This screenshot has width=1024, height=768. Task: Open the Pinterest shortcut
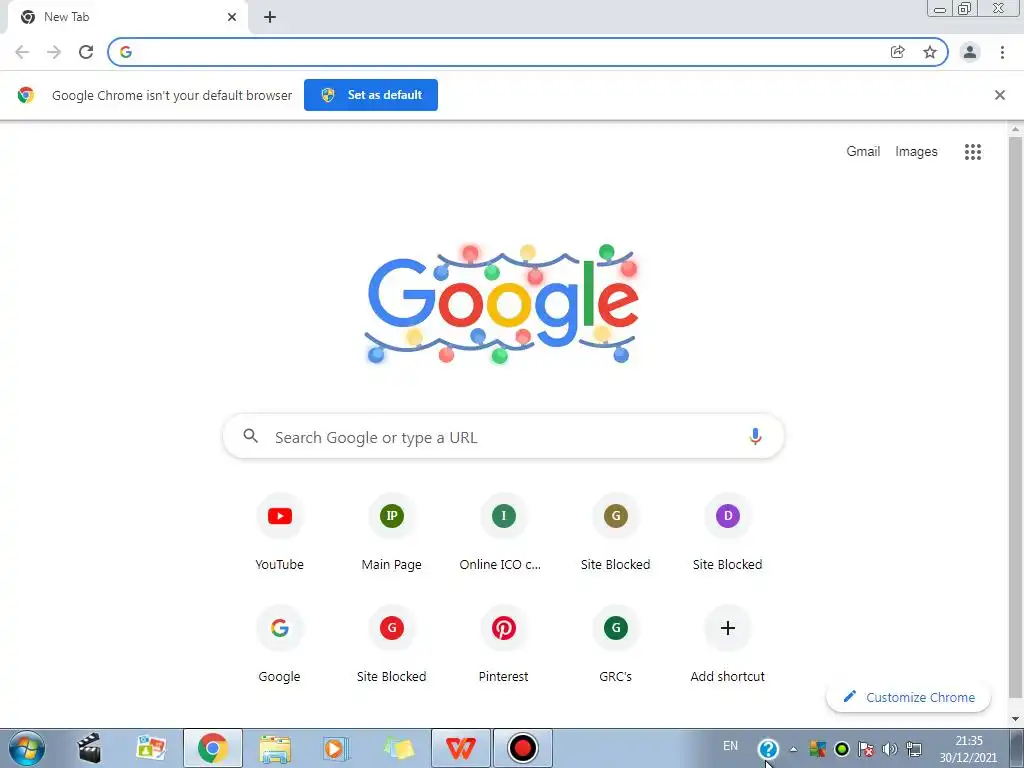(x=504, y=645)
